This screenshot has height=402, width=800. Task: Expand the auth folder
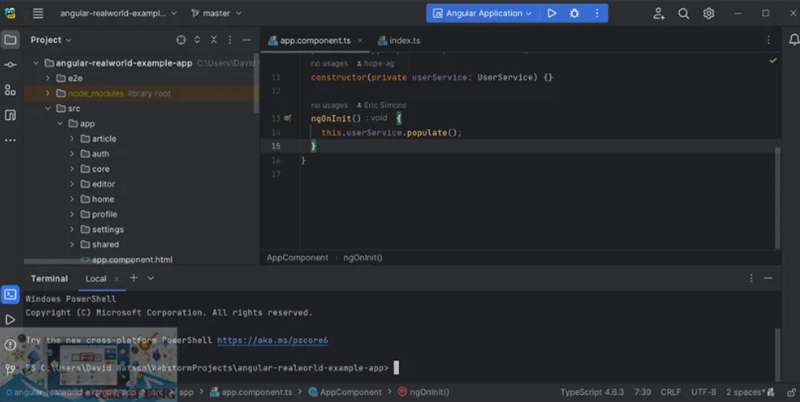tap(72, 154)
